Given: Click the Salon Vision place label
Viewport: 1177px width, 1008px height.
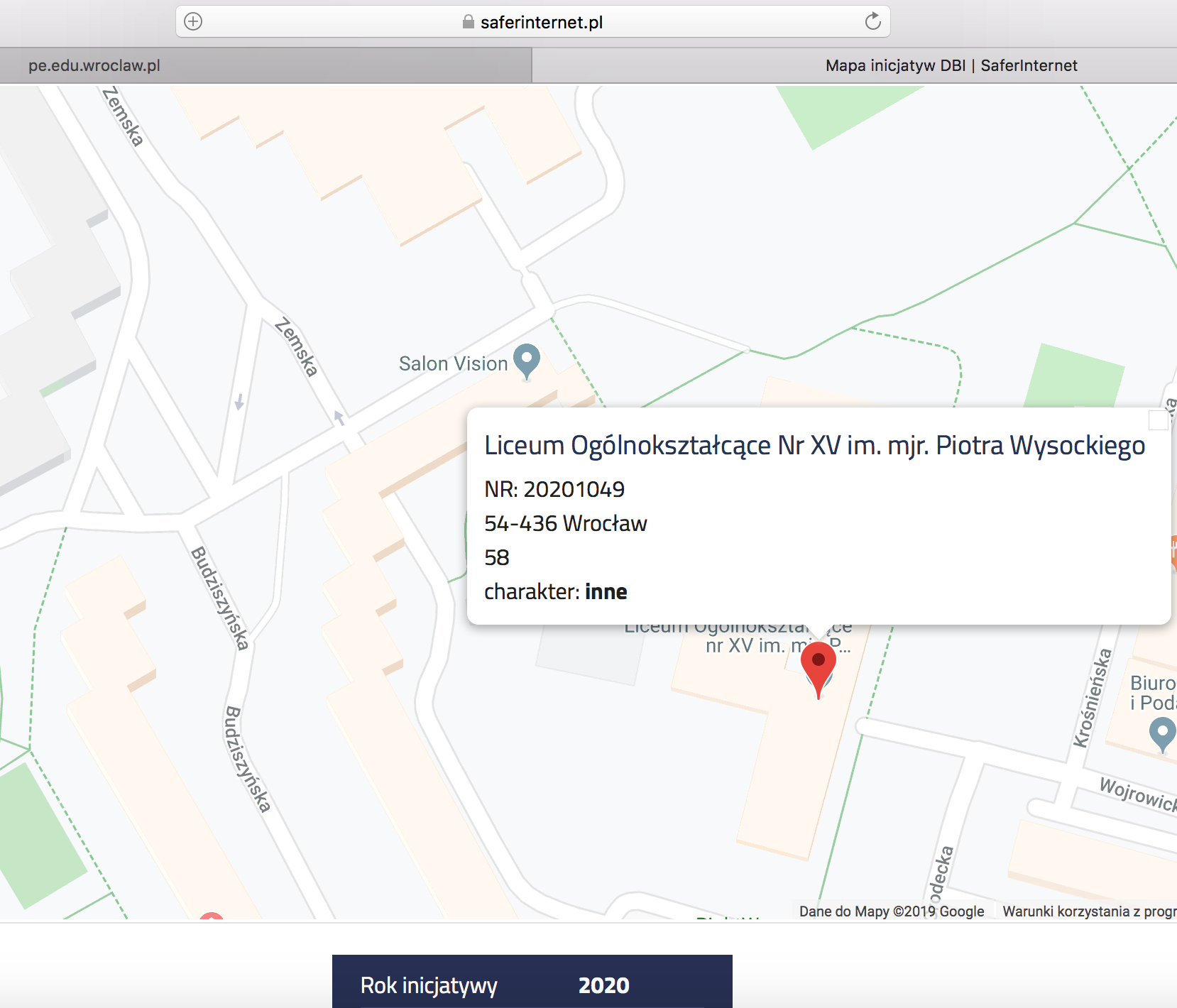Looking at the screenshot, I should [453, 363].
